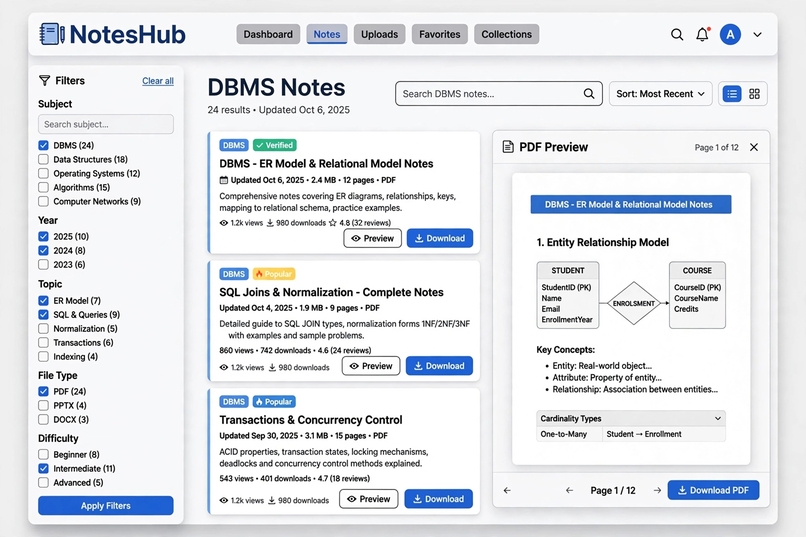Click the views eye icon on ER Model card
Viewport: 806px width, 537px height.
224,223
